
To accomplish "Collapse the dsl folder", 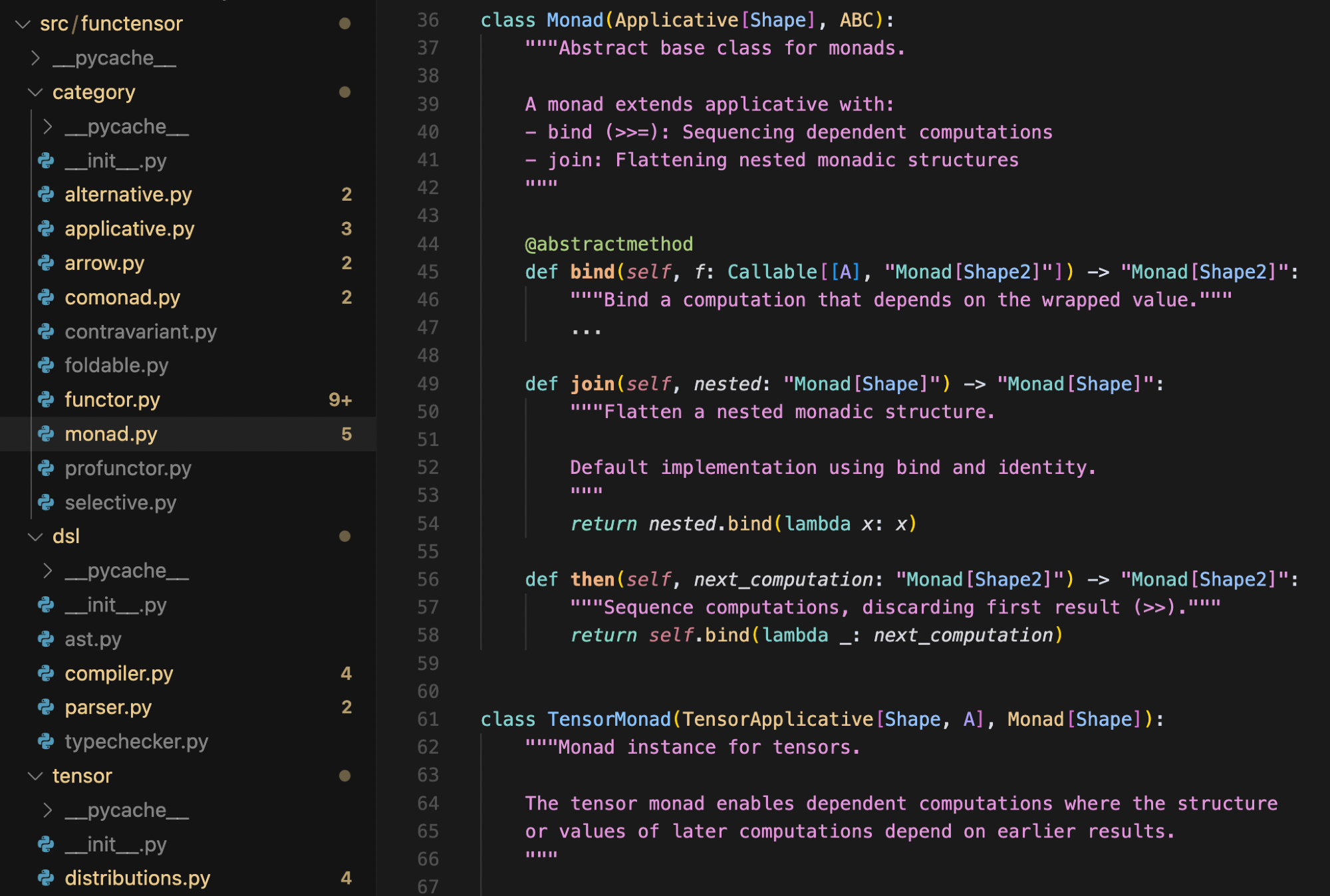I will click(35, 536).
